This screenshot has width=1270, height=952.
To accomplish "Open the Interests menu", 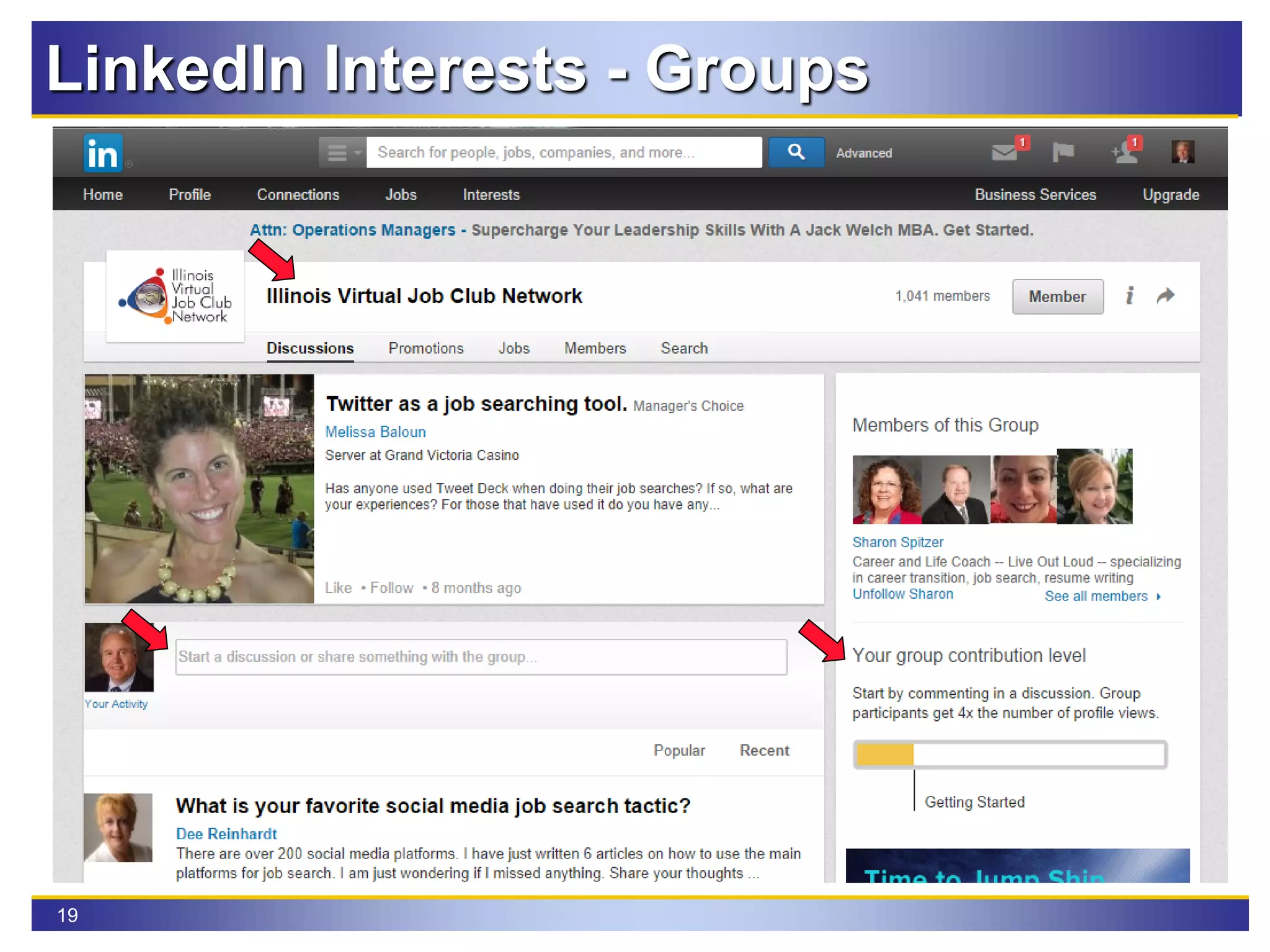I will (491, 195).
